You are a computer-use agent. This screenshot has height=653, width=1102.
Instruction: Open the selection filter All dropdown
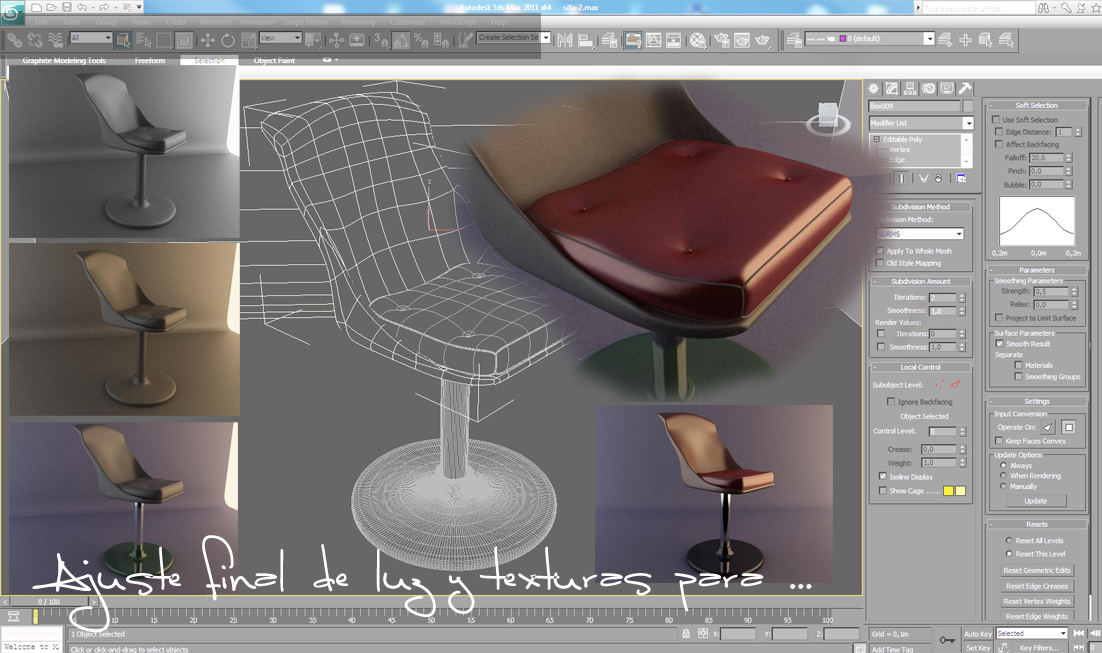pos(91,38)
